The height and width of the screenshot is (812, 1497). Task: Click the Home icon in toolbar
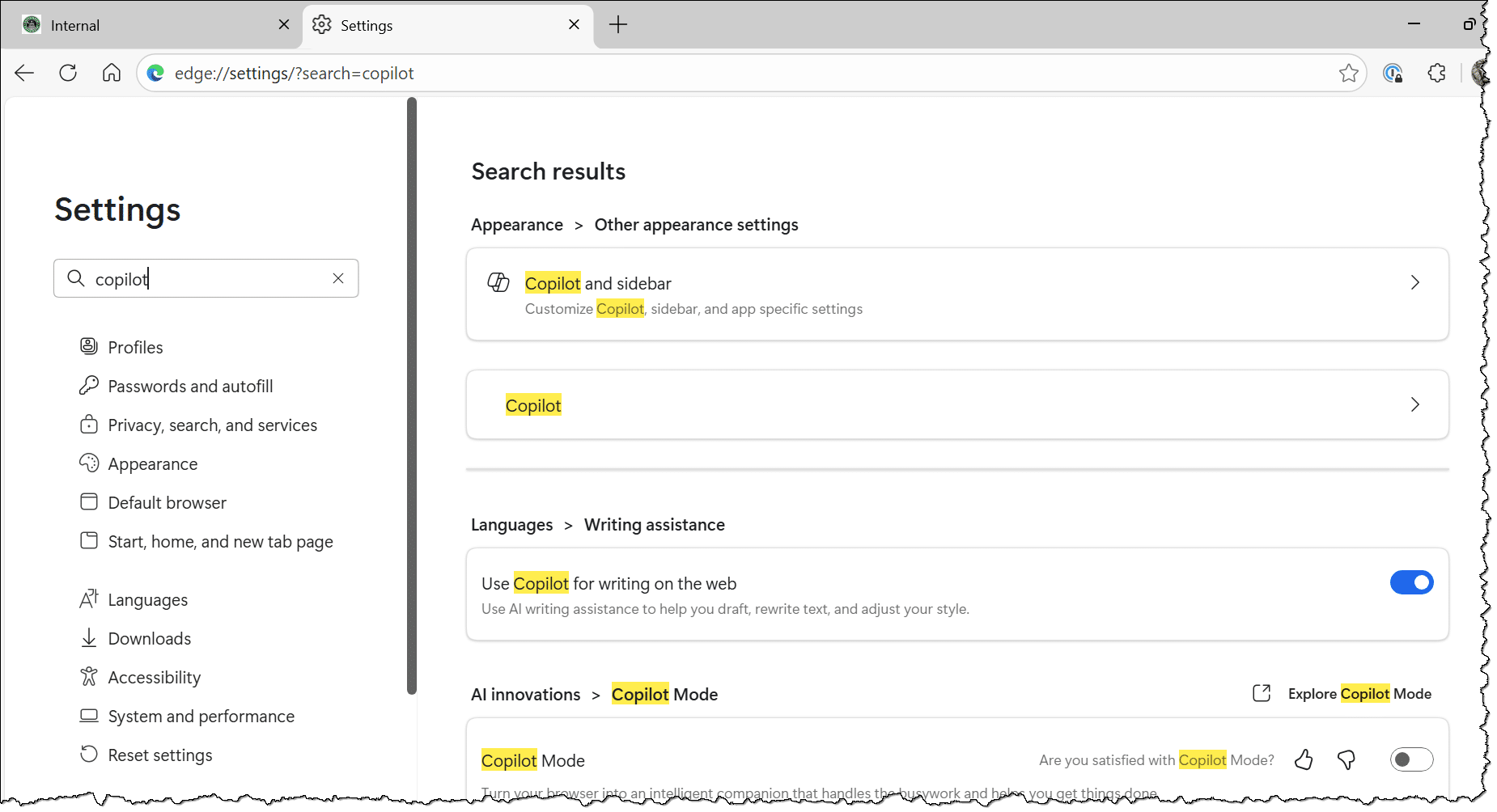click(112, 74)
